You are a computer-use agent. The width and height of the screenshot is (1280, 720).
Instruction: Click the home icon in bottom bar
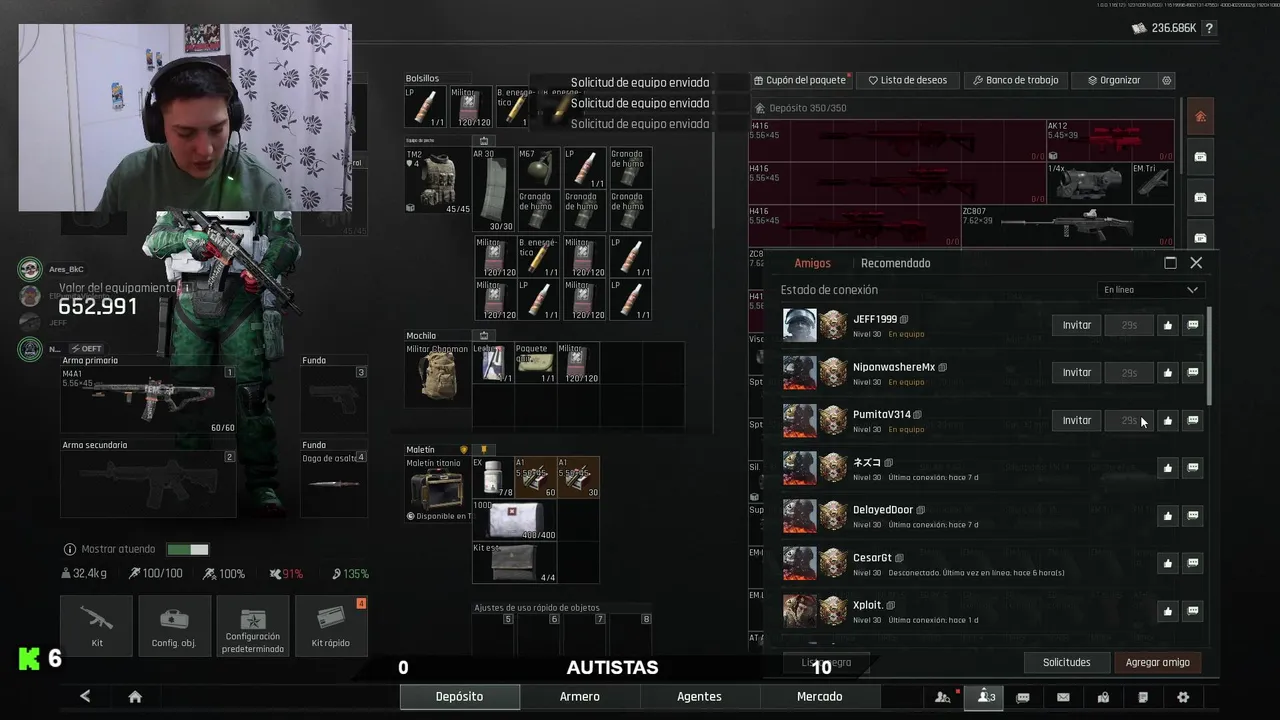pyautogui.click(x=135, y=697)
